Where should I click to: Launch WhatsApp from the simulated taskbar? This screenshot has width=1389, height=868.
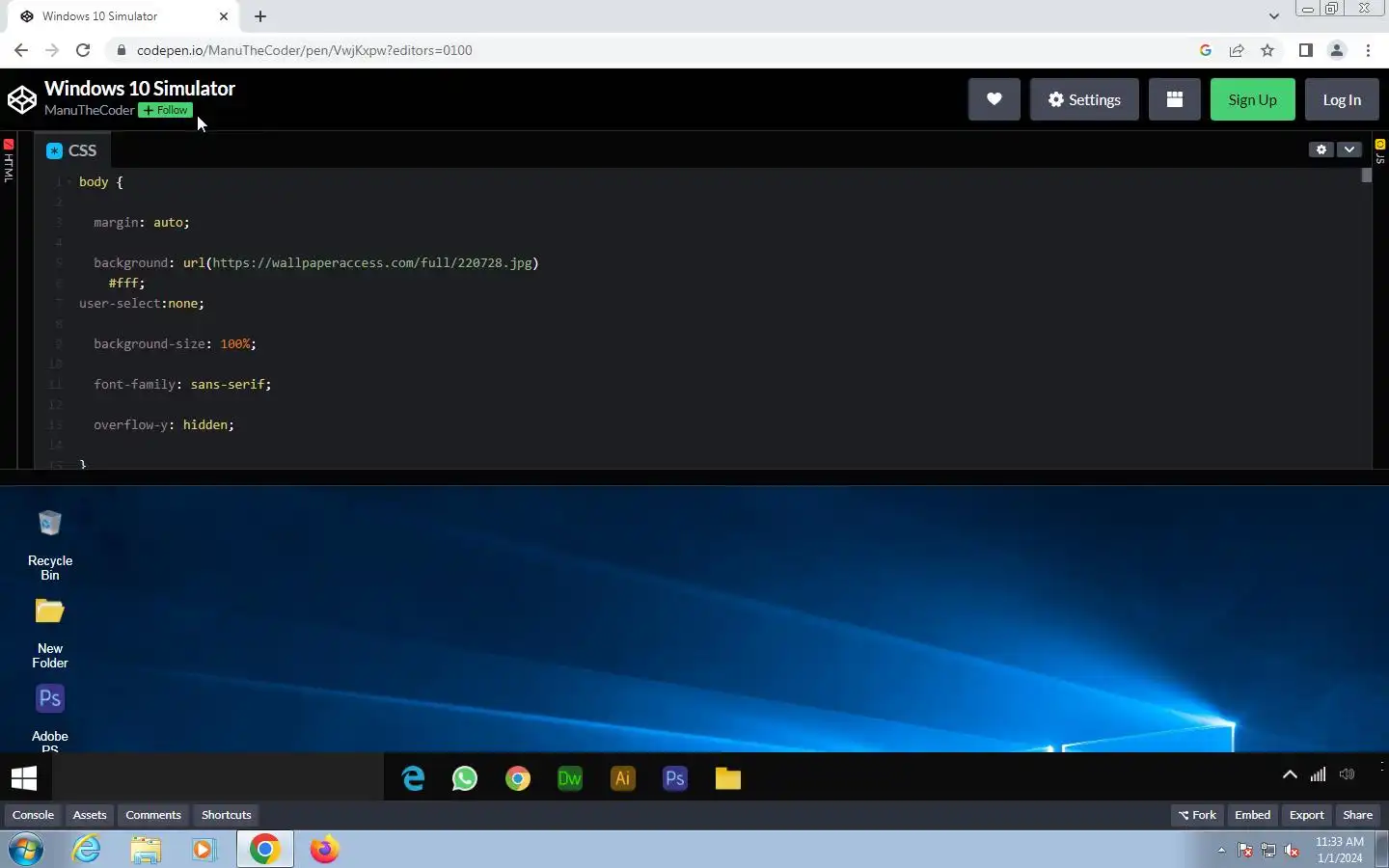point(465,778)
